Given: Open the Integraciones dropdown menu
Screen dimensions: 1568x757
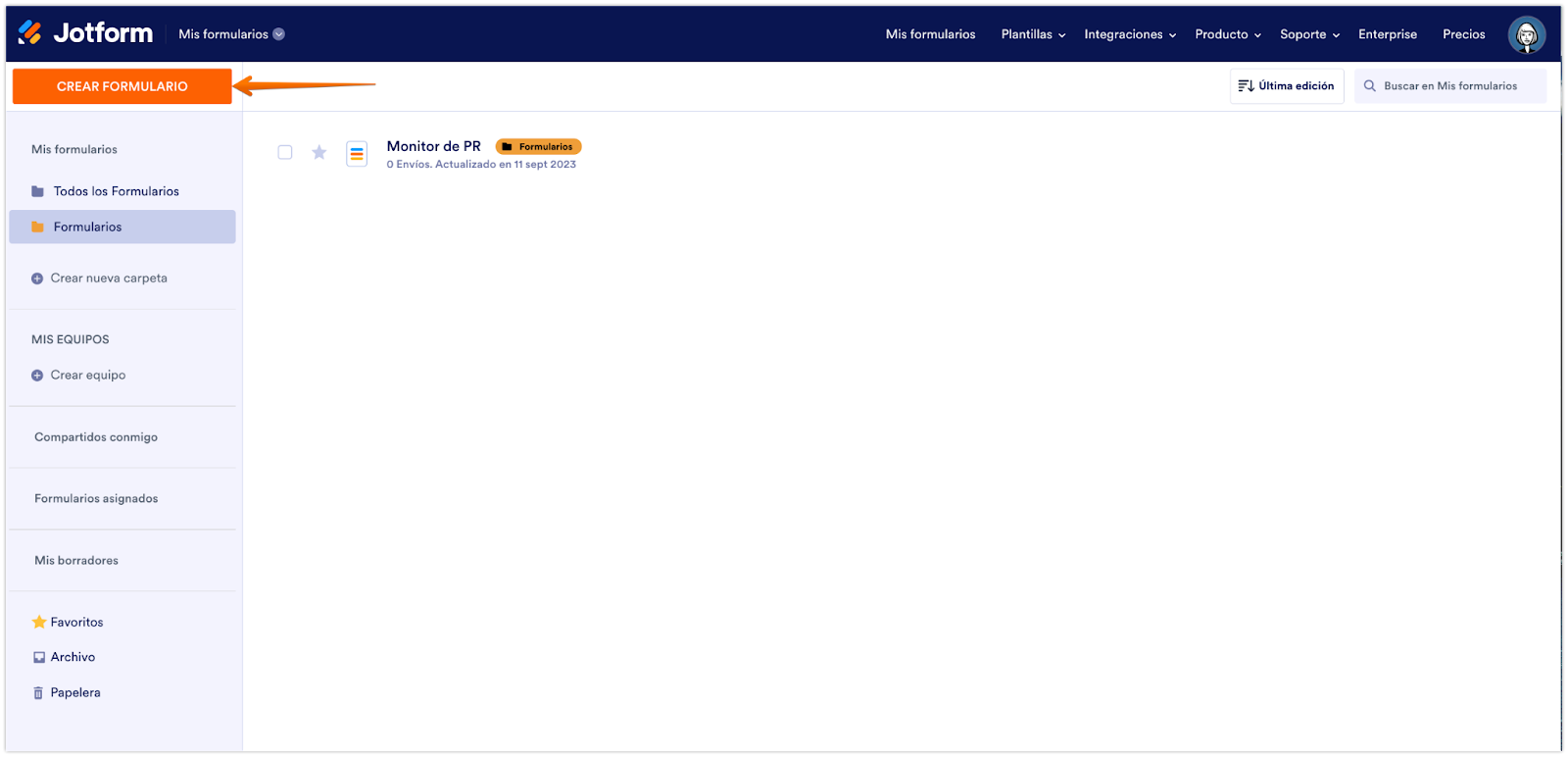Looking at the screenshot, I should point(1130,34).
